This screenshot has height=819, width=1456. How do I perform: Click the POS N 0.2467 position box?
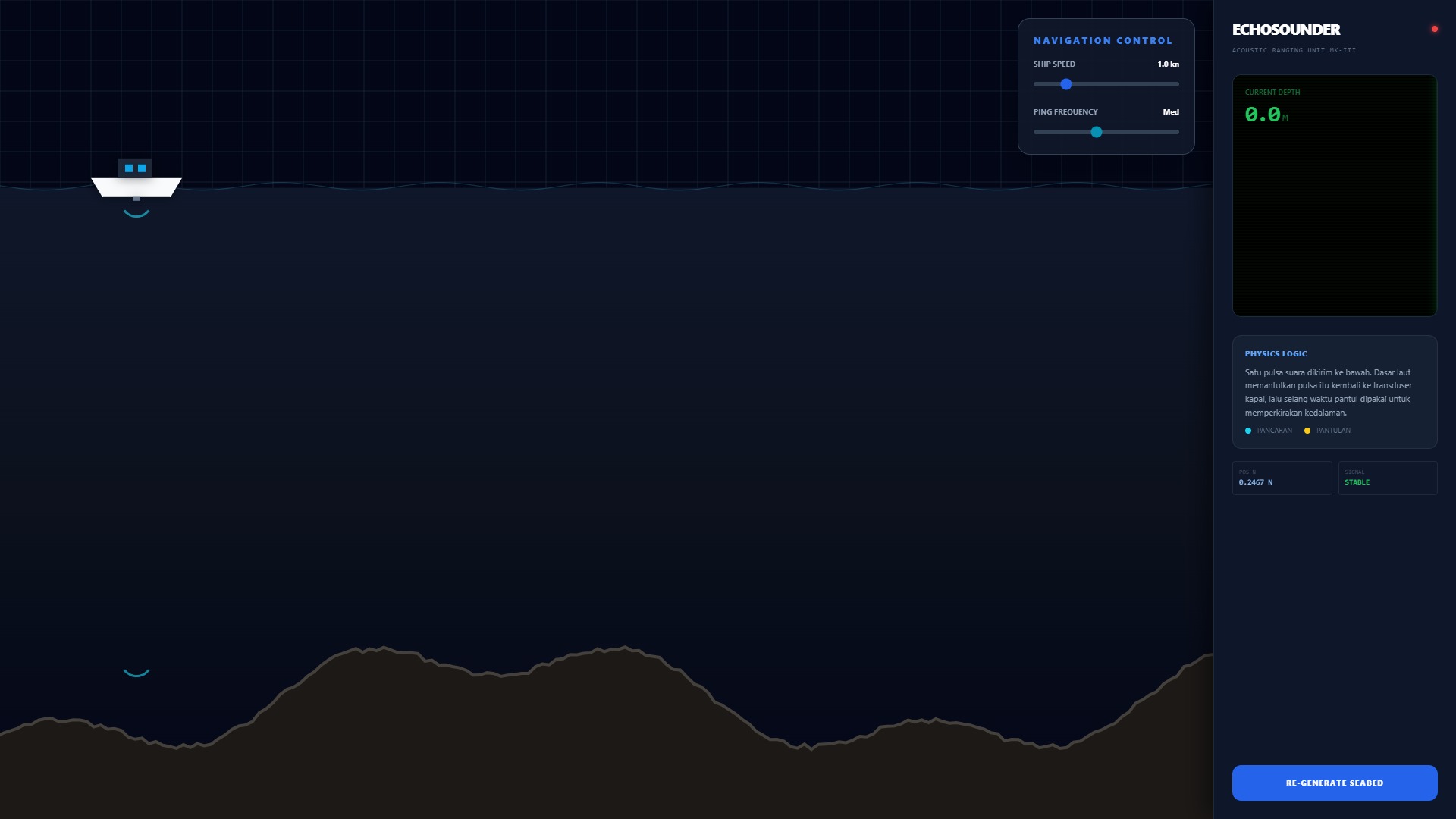coord(1282,478)
